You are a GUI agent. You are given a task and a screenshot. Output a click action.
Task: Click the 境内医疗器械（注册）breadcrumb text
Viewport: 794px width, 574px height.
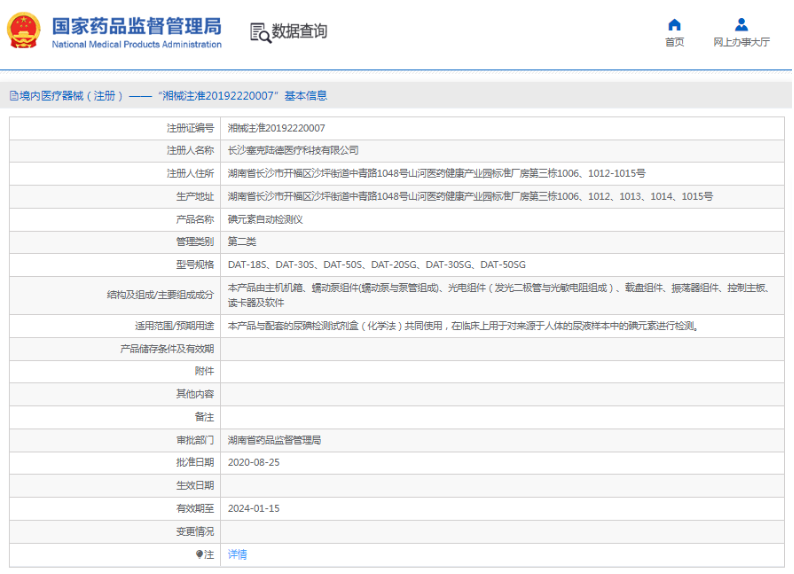(x=71, y=96)
